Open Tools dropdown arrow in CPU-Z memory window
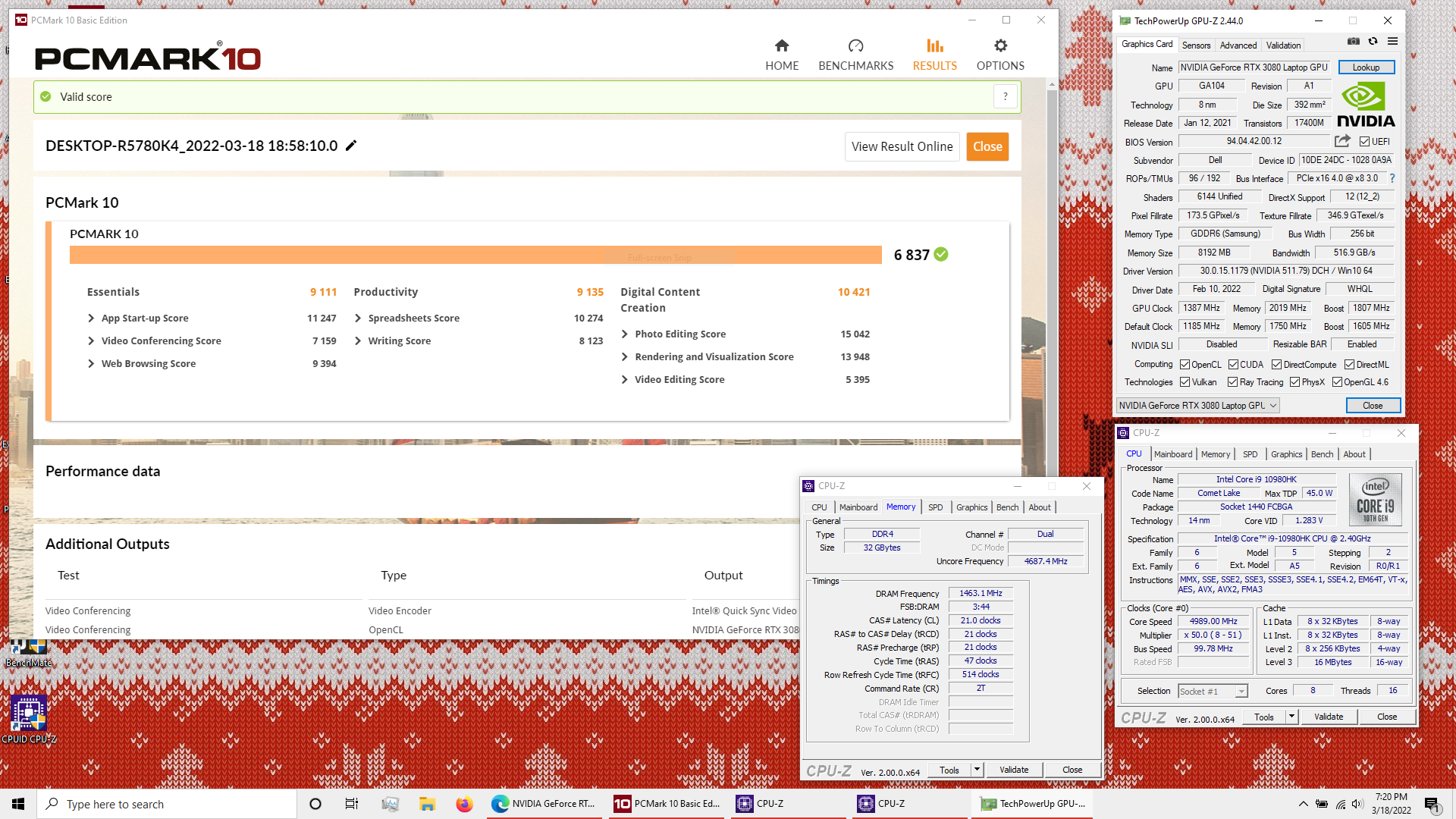Screen dimensions: 1456x819 click(x=977, y=770)
